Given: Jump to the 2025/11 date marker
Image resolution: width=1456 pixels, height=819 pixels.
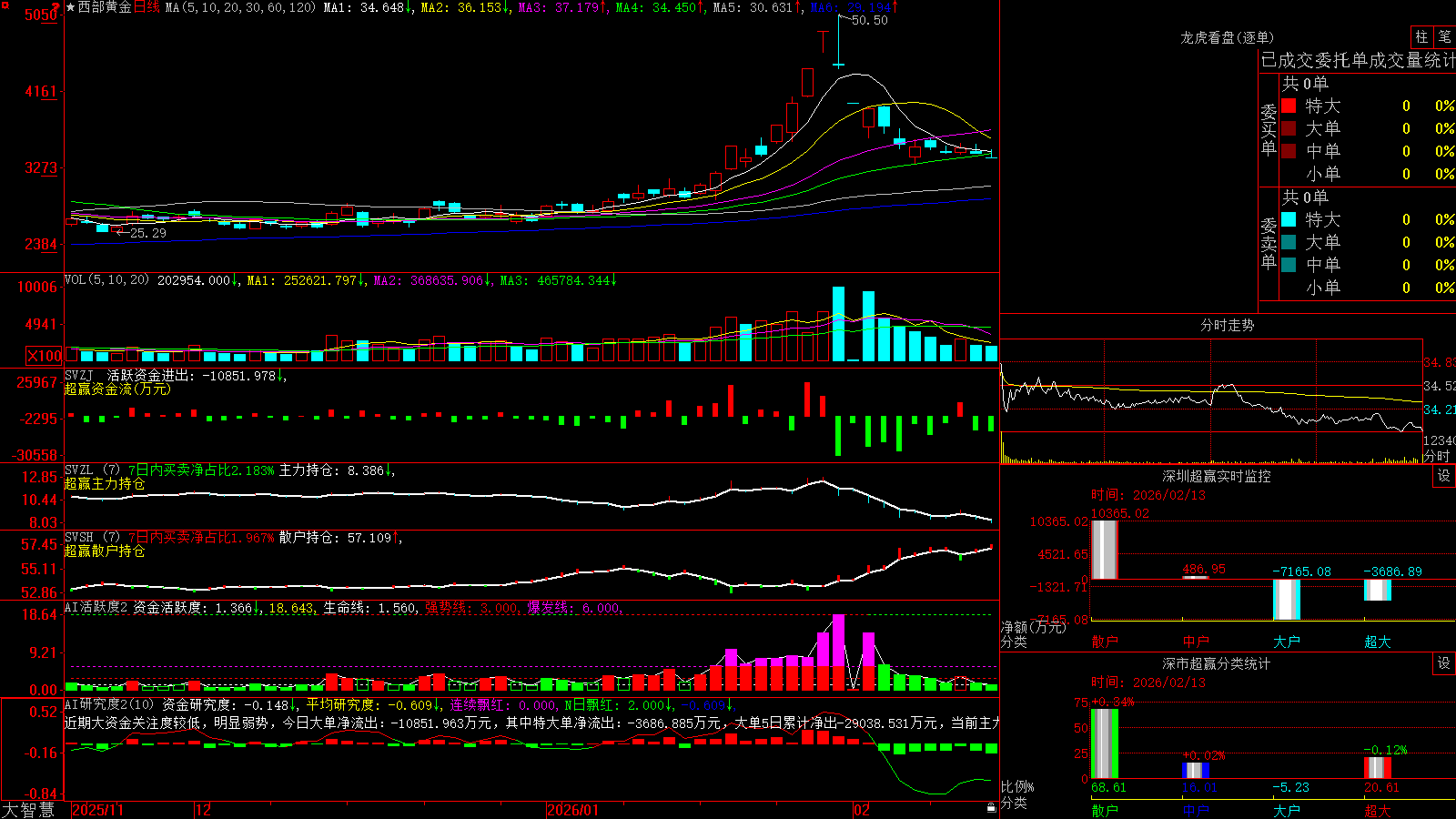Looking at the screenshot, I should pos(97,810).
